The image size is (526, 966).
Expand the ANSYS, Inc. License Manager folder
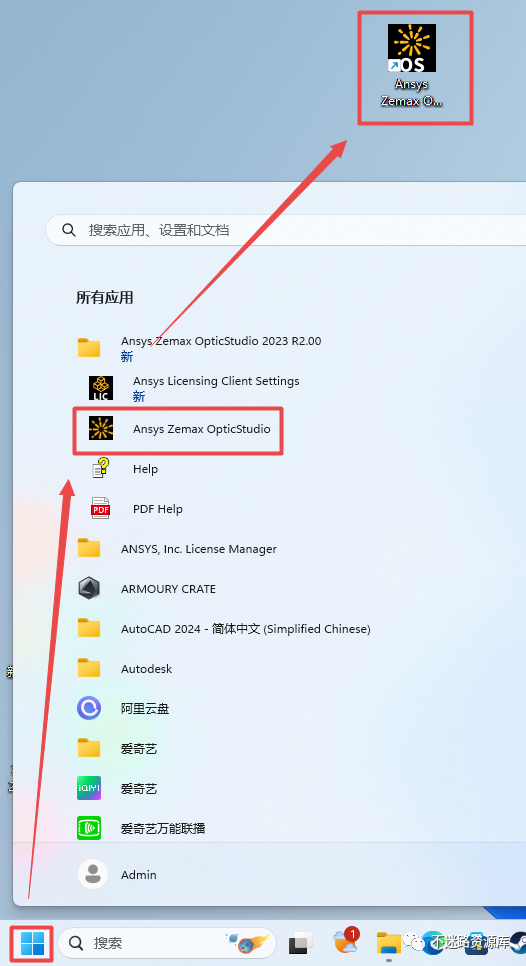(x=198, y=549)
